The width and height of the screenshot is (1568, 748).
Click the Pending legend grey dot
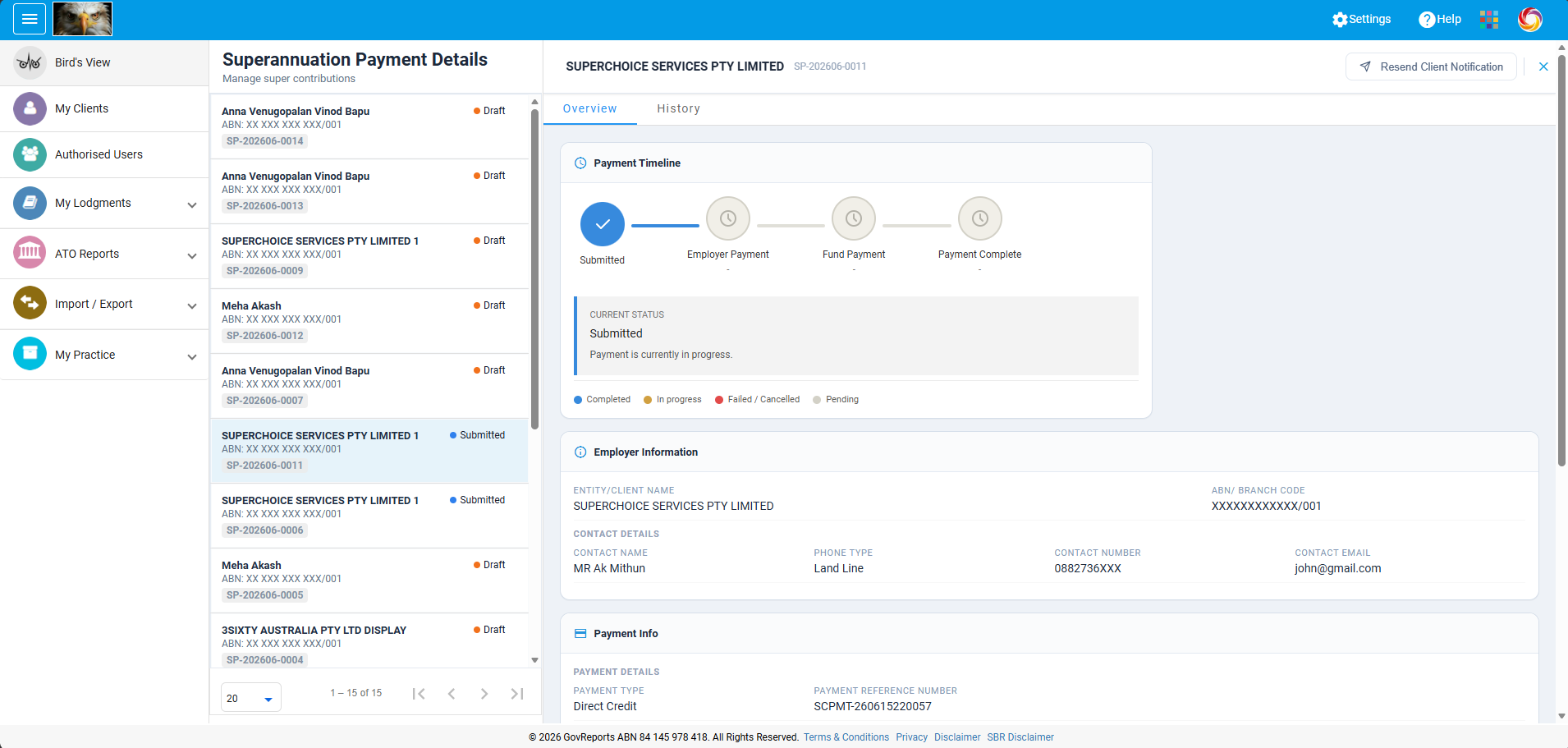click(817, 400)
